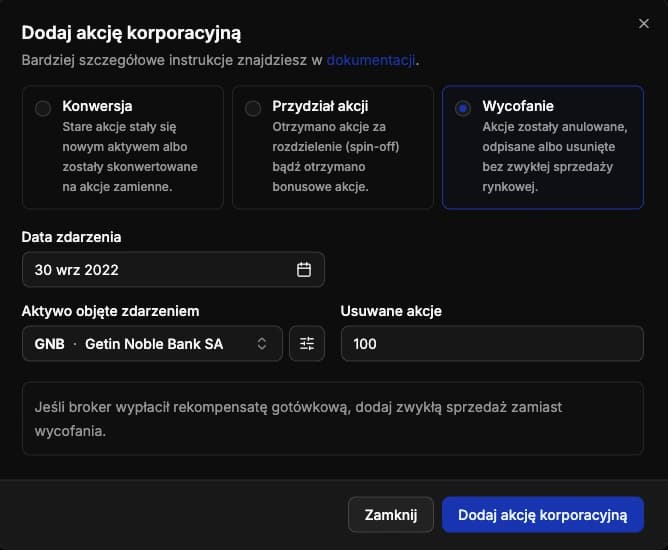Viewport: 668px width, 550px height.
Task: Click the dialog title Dodaj akcję korporacyjną
Action: 131,33
